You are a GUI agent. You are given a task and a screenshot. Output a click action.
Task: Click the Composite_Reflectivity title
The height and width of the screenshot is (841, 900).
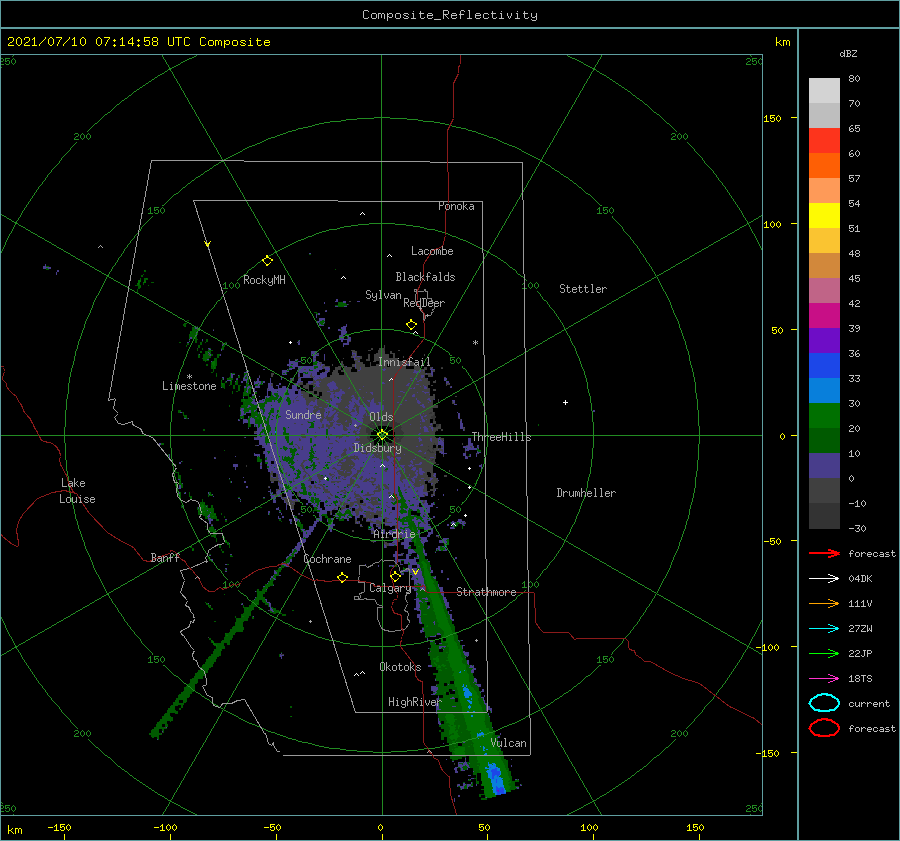tap(450, 15)
